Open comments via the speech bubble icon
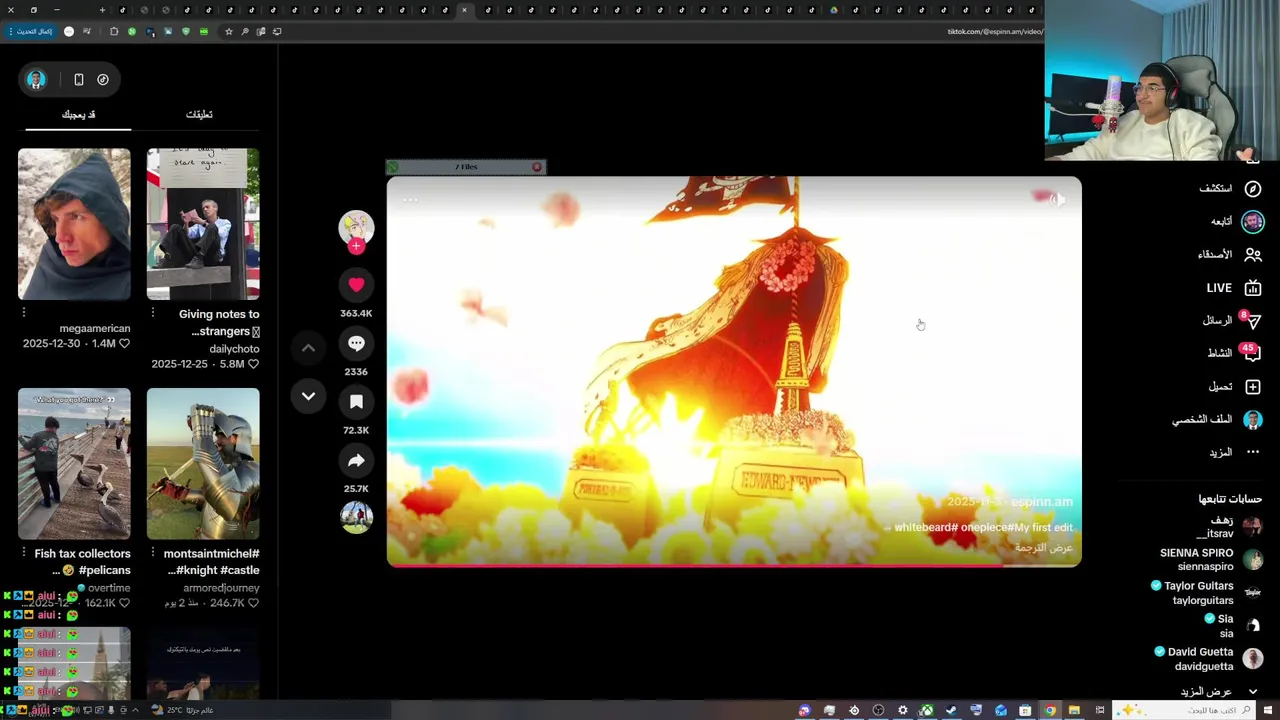 pos(356,344)
